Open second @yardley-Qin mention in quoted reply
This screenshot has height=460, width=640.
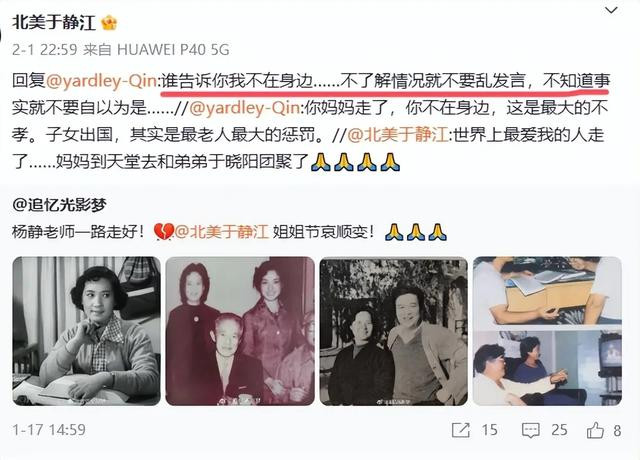(244, 108)
